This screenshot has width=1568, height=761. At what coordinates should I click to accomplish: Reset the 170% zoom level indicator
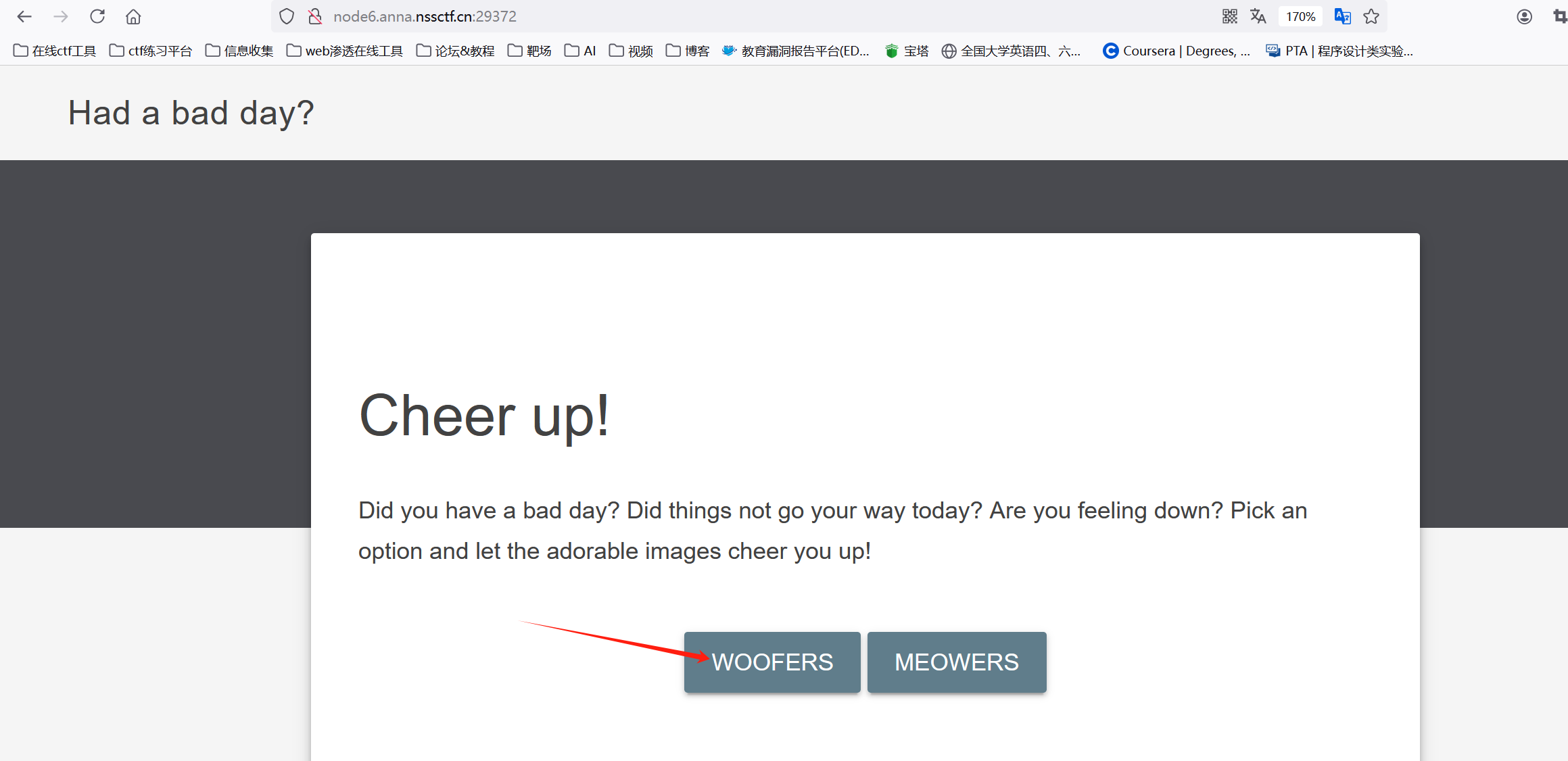[1300, 16]
